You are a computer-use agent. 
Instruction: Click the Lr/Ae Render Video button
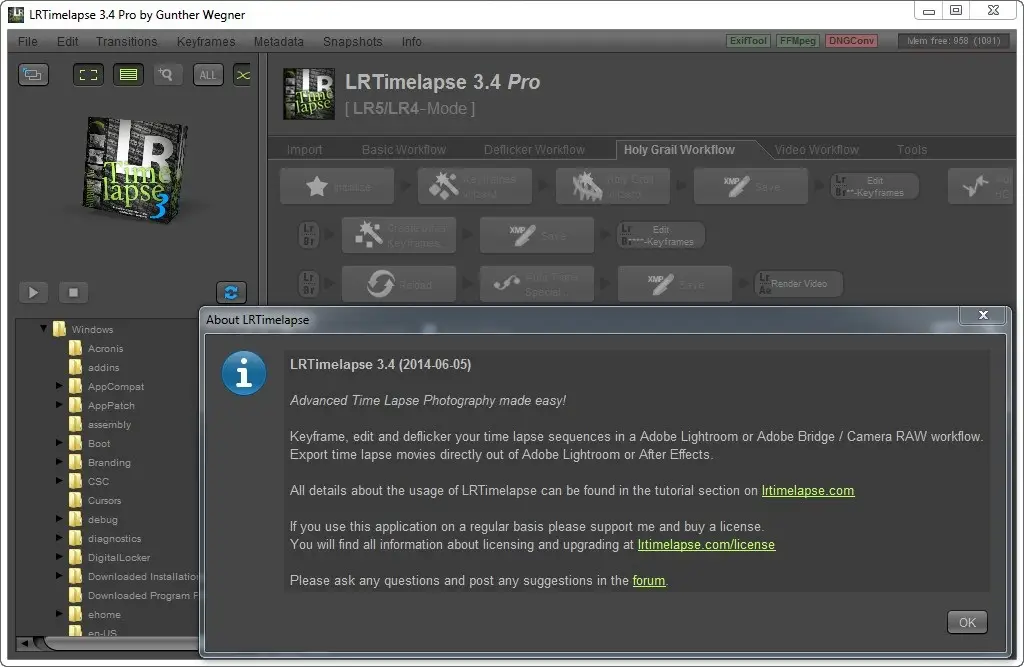[799, 284]
